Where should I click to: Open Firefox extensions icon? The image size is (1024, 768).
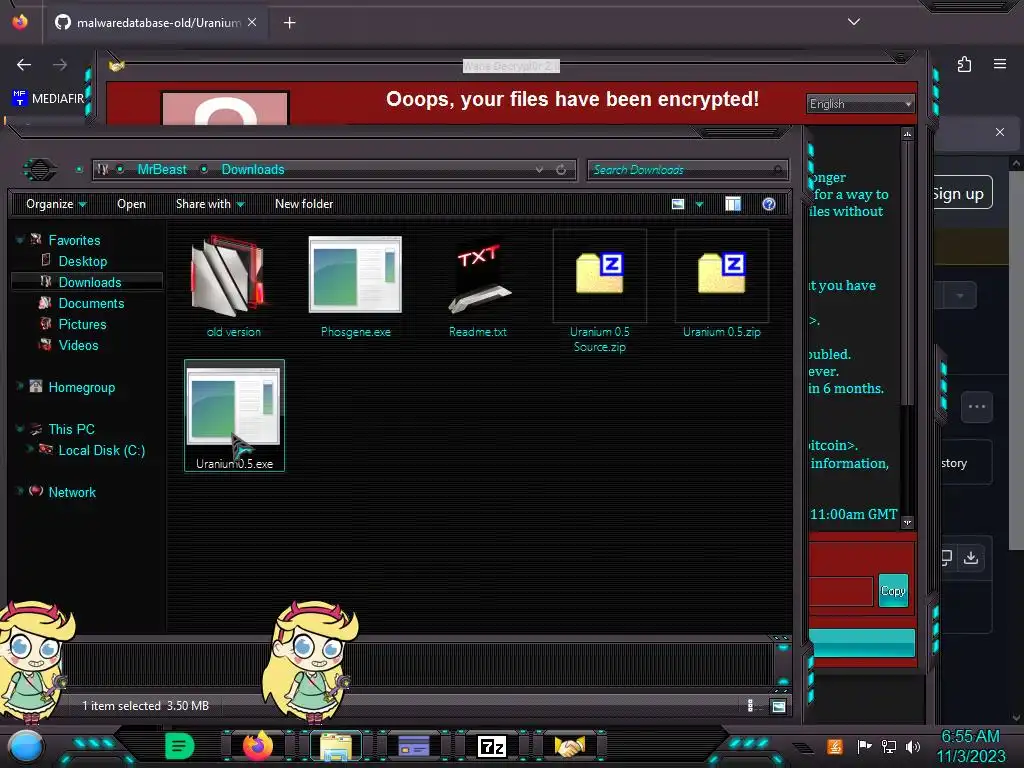[x=964, y=65]
